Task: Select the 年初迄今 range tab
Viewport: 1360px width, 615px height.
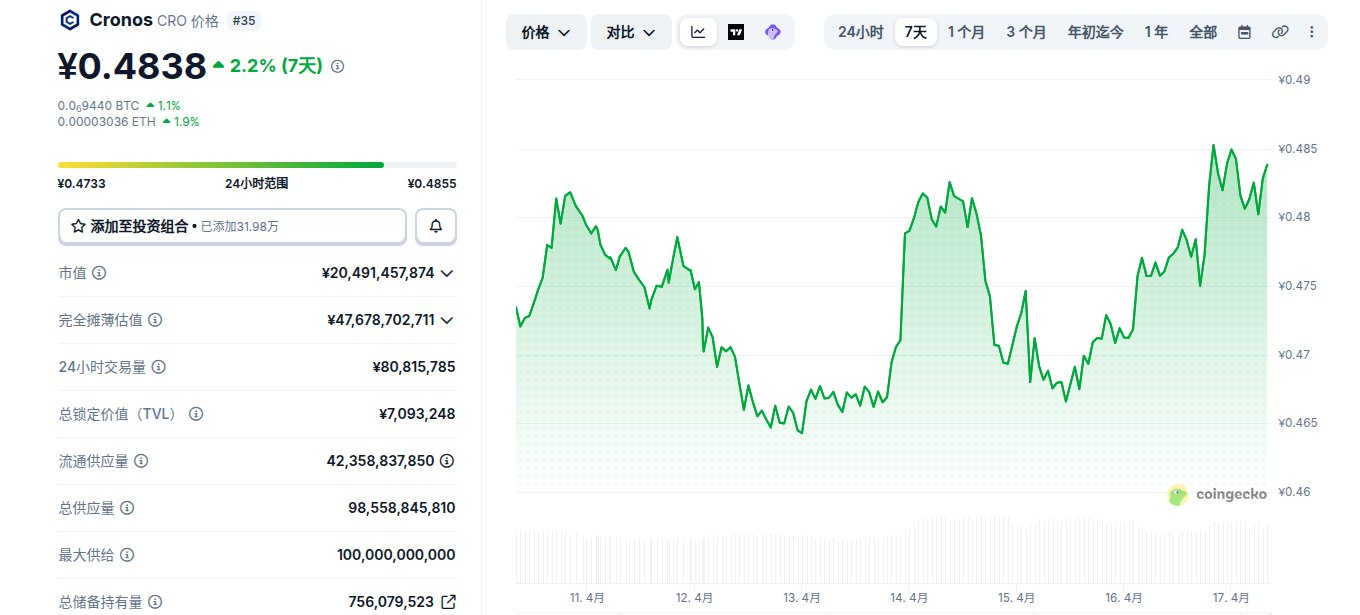Action: 1095,32
